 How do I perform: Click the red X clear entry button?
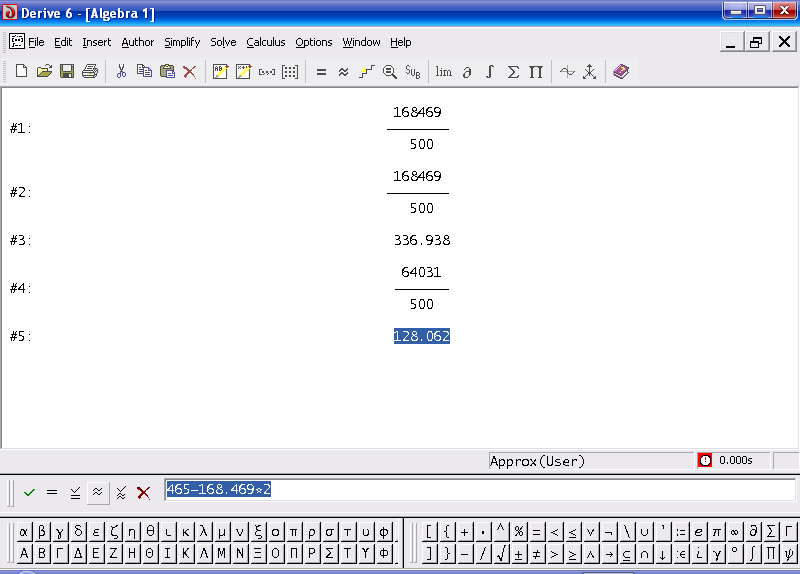[x=144, y=492]
